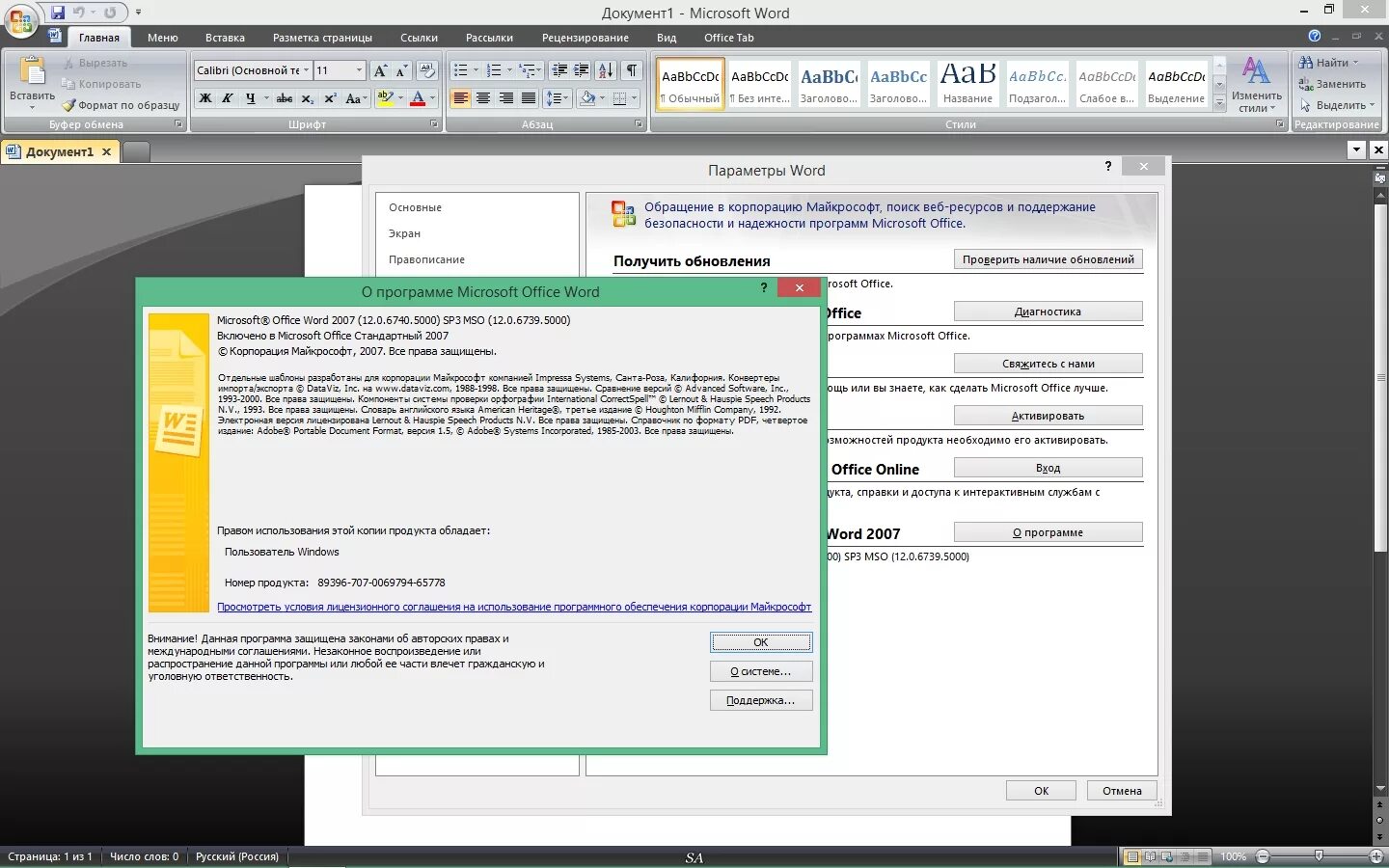
Task: Apply subscript (x₂) formatting
Action: click(307, 98)
